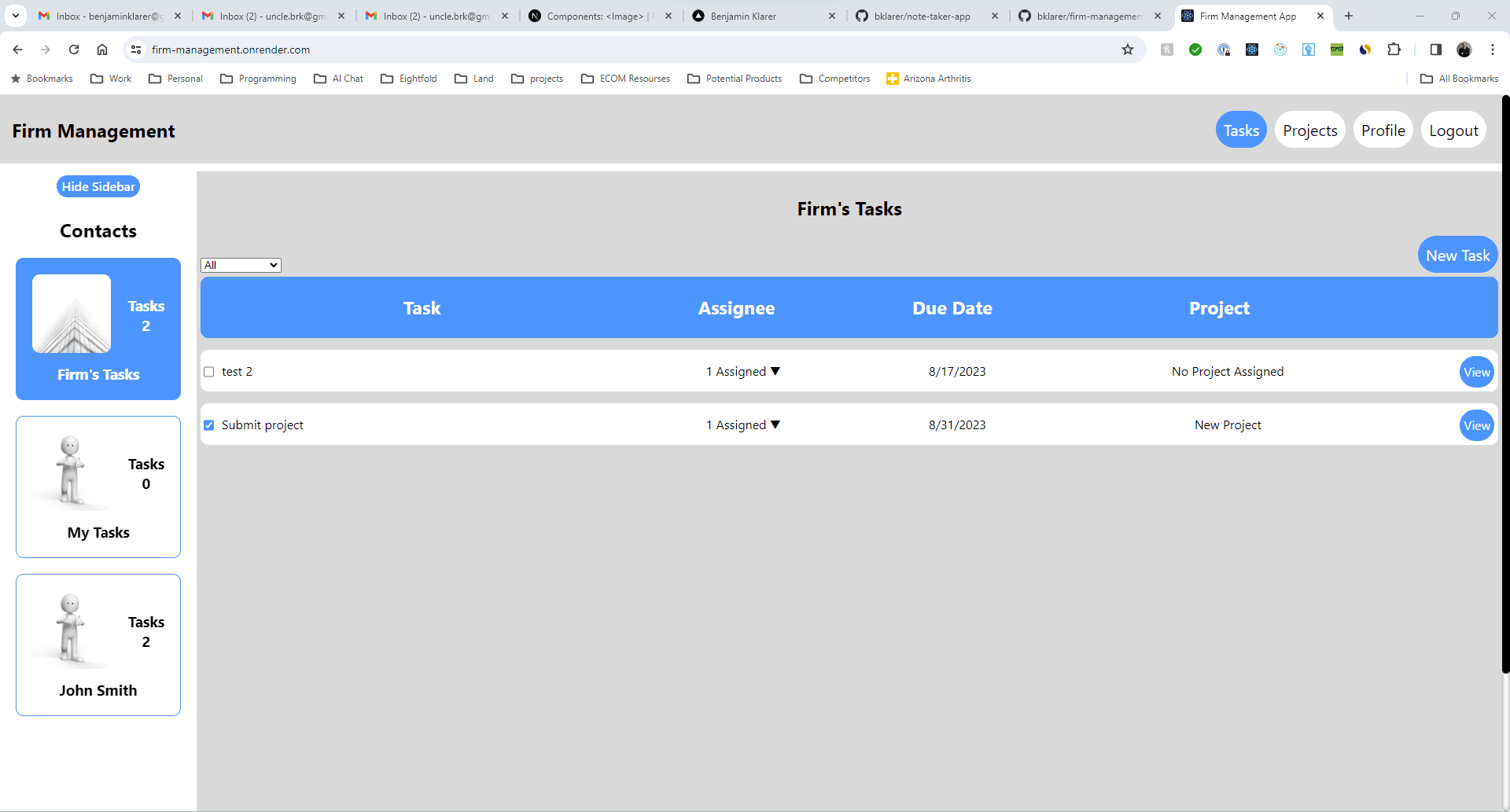The height and width of the screenshot is (812, 1510).
Task: Open the Chrome side panel icon
Action: point(1435,50)
